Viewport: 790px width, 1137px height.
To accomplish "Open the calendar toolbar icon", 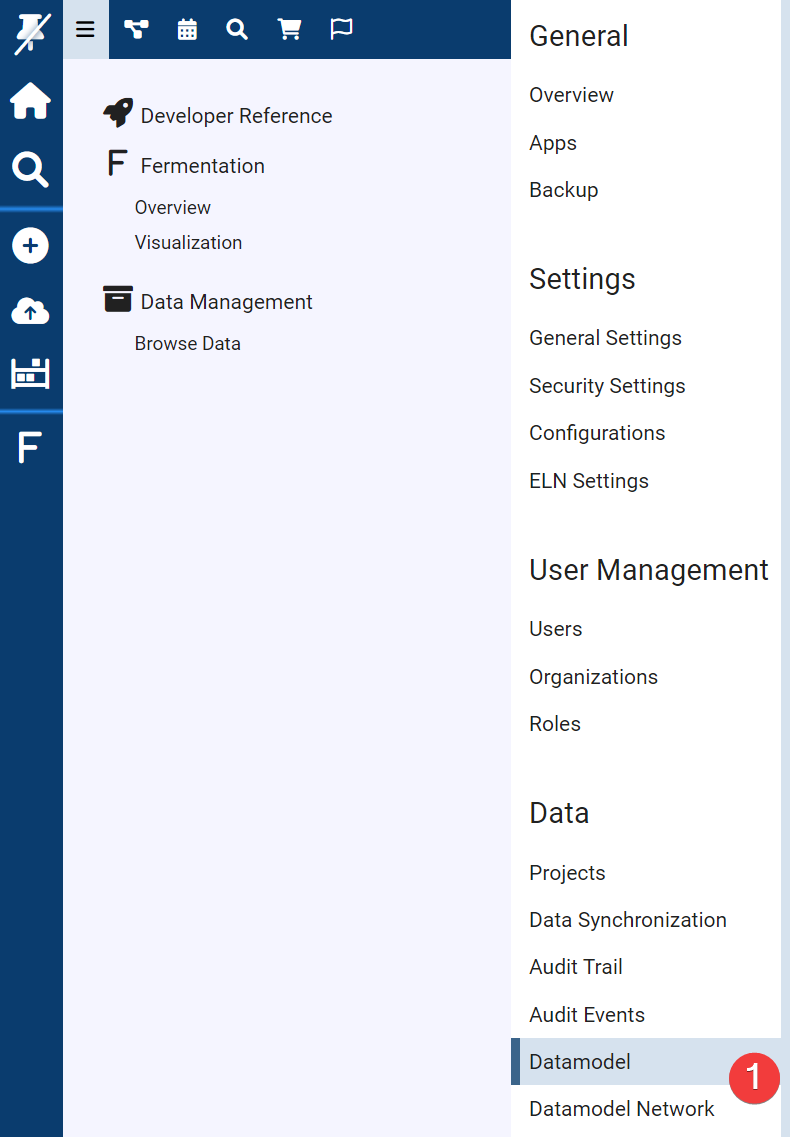I will coord(187,30).
